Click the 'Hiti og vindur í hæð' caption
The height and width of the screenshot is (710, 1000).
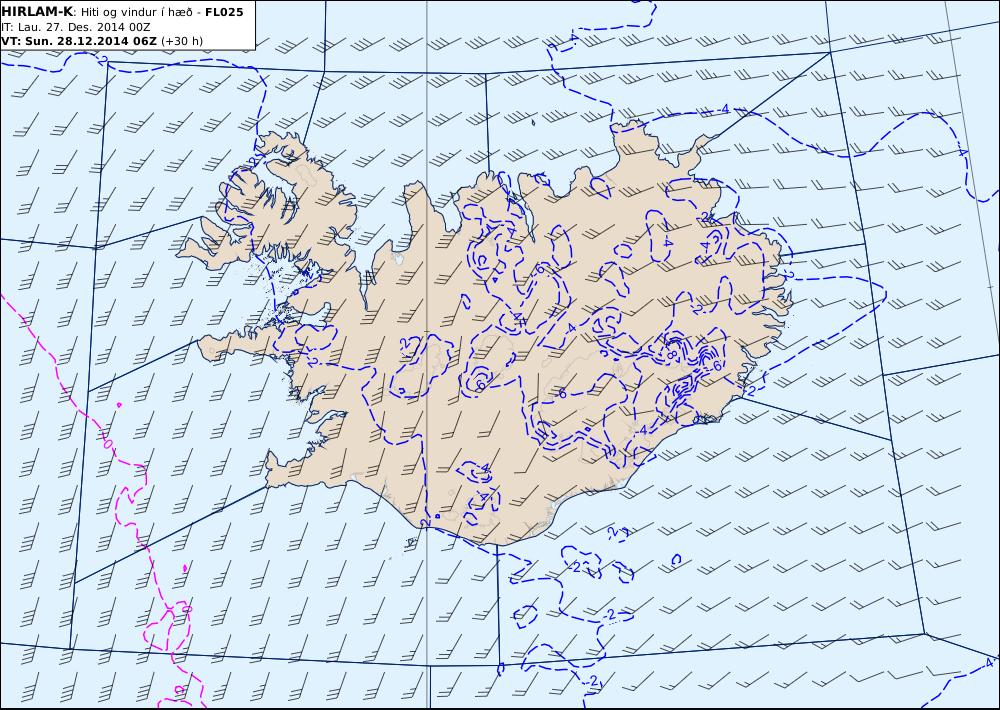click(x=140, y=11)
